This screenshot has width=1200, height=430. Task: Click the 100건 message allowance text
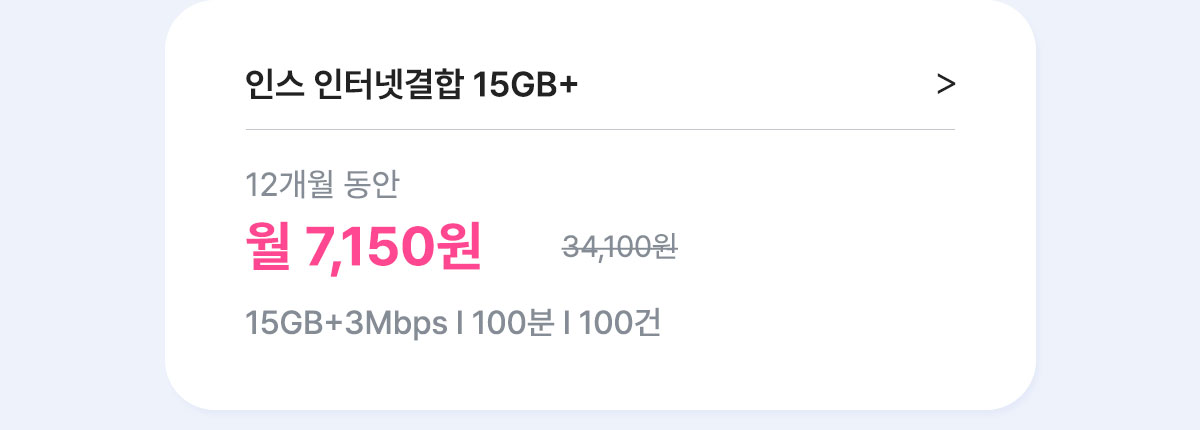pos(619,324)
